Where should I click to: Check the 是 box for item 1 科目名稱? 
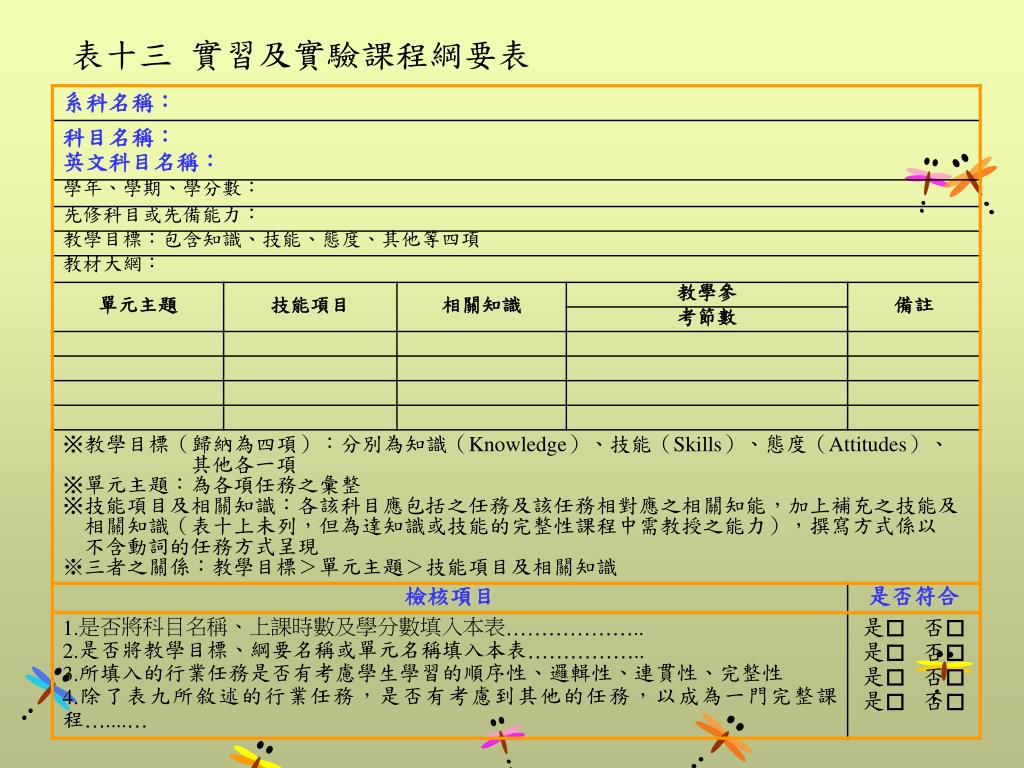tap(895, 628)
